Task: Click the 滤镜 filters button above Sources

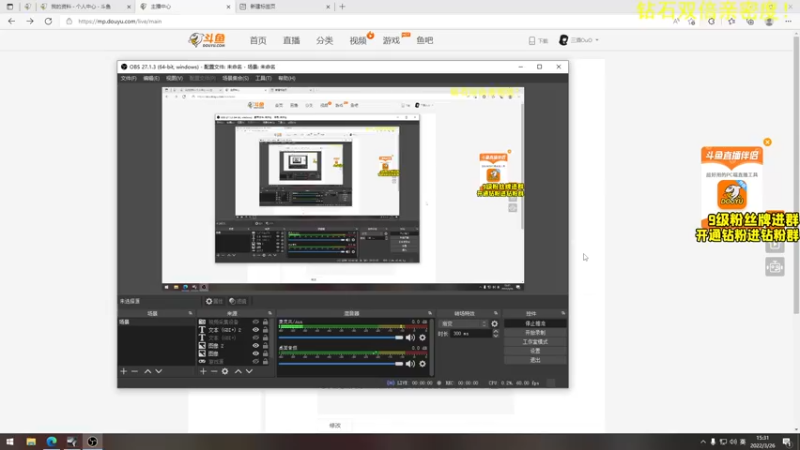Action: click(238, 302)
